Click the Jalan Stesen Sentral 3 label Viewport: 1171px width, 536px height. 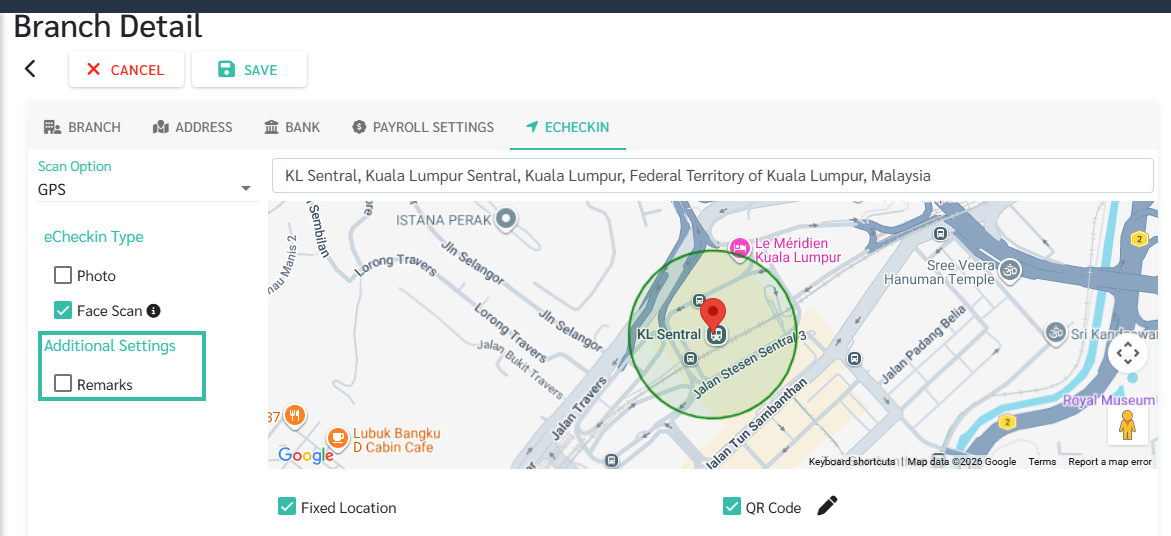point(751,364)
